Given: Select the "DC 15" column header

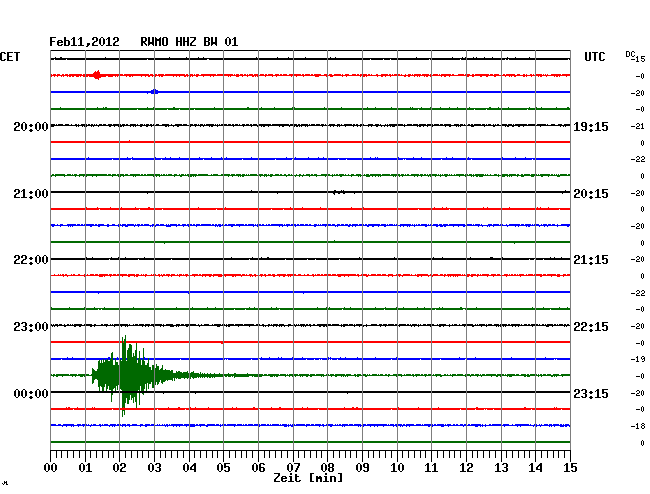Looking at the screenshot, I should 635,57.
